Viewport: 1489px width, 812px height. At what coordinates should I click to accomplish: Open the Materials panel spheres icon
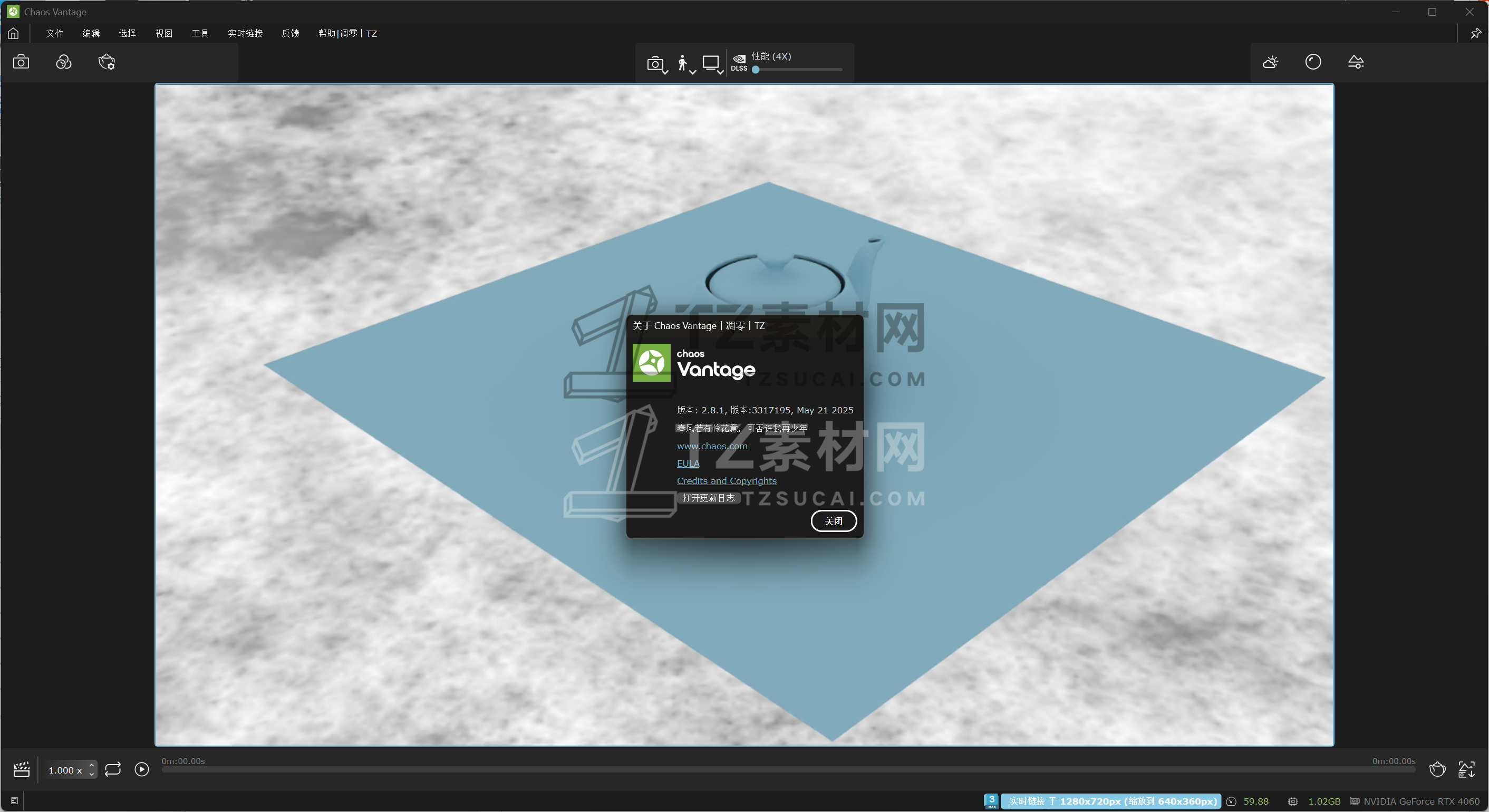click(64, 62)
